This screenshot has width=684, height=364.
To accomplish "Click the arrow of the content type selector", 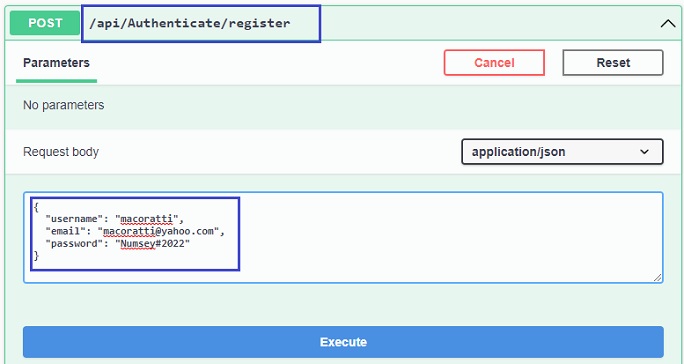I will [644, 152].
